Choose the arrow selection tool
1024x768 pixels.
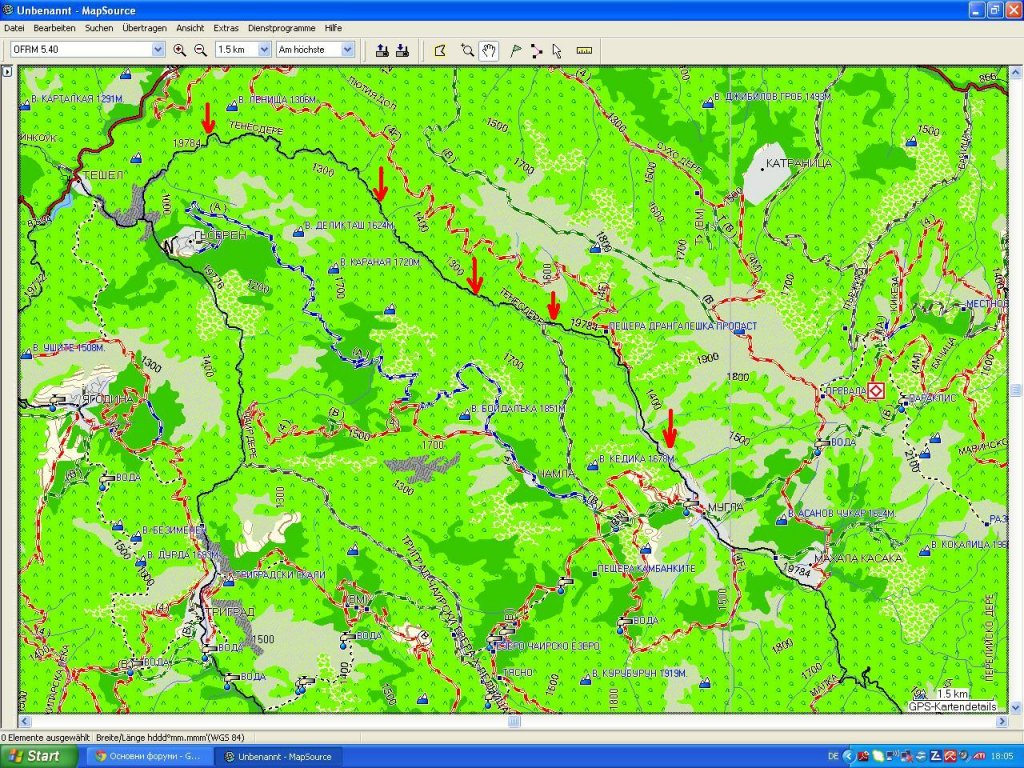click(x=557, y=49)
